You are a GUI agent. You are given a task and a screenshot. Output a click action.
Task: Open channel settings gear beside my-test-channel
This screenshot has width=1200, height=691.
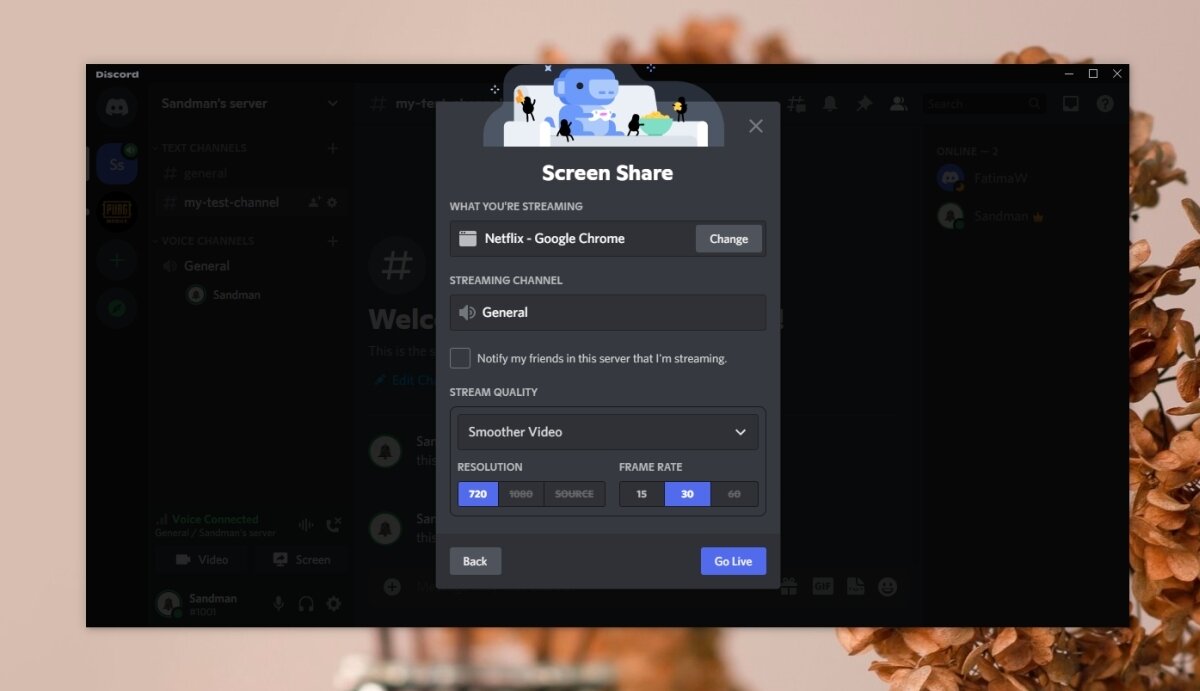pos(332,202)
